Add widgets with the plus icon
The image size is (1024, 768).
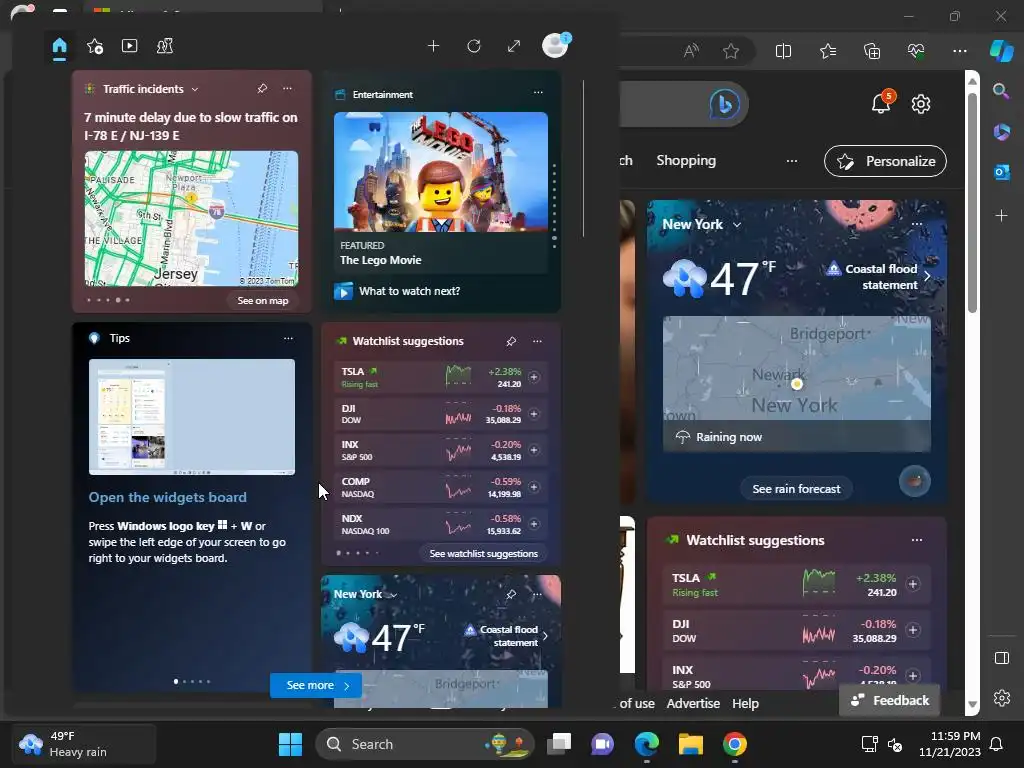pos(433,46)
